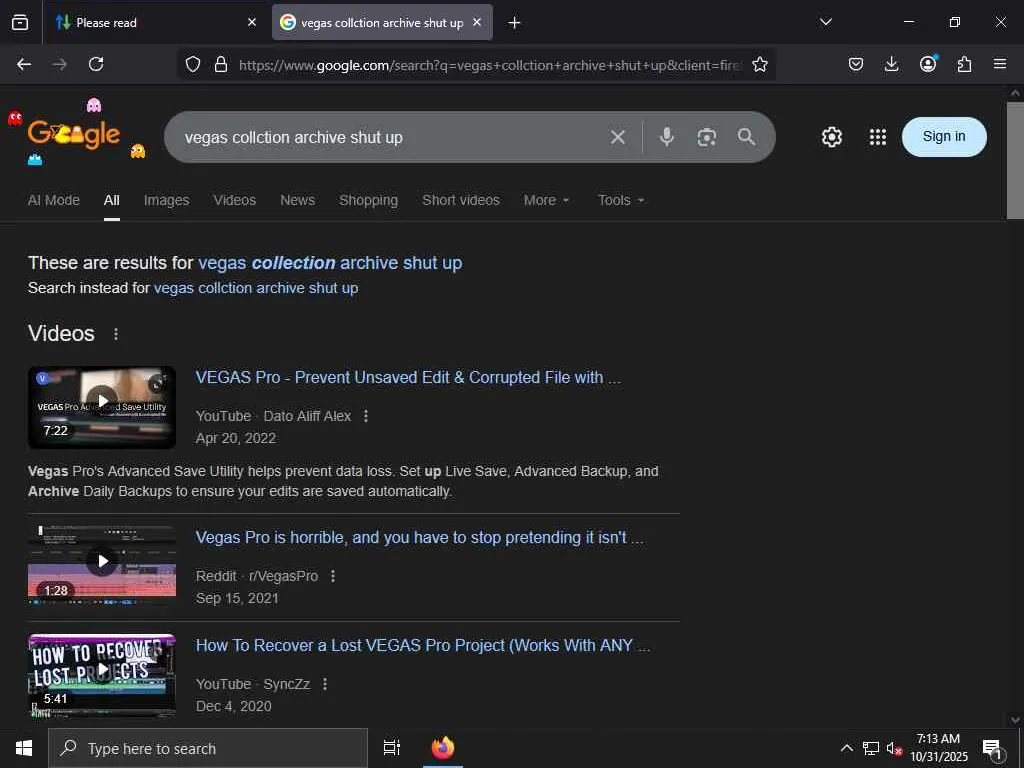Search by image with Google Lens
1024x768 pixels.
pyautogui.click(x=707, y=137)
